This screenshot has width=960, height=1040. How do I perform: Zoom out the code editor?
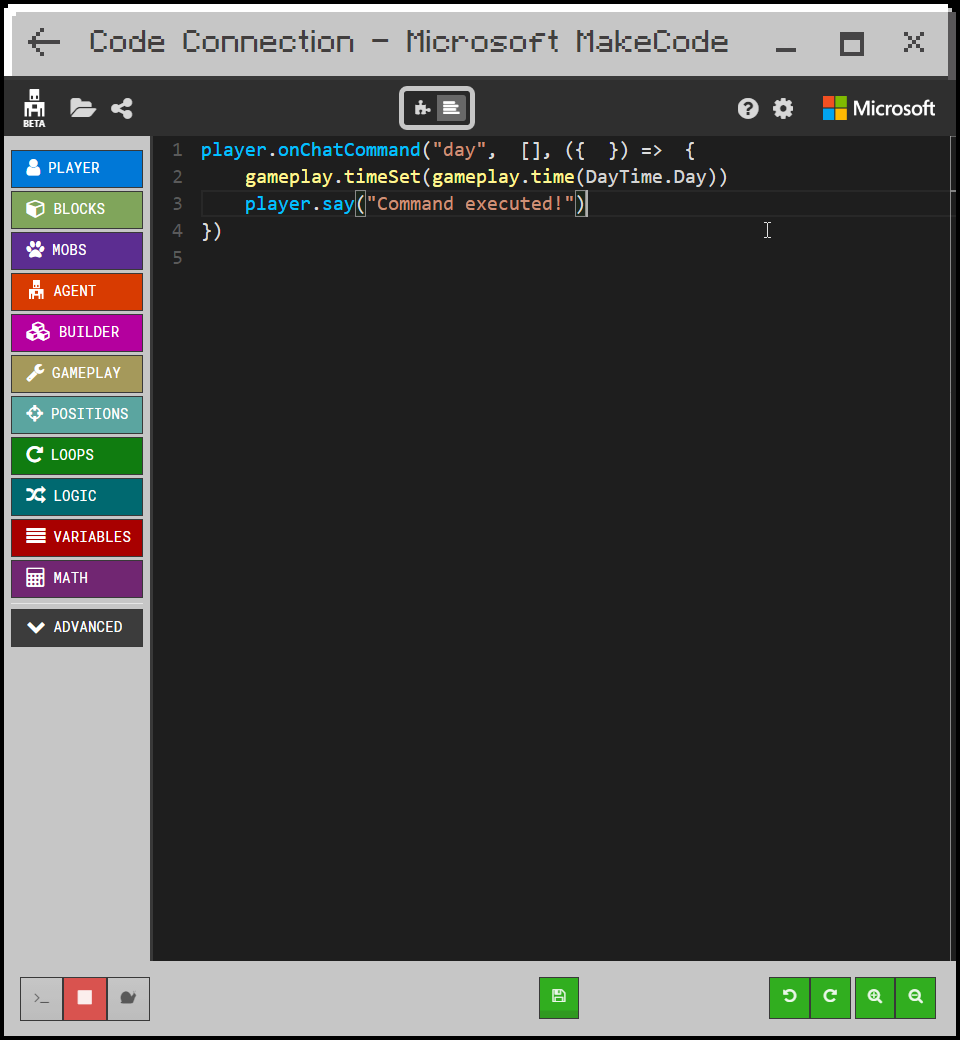click(x=915, y=997)
